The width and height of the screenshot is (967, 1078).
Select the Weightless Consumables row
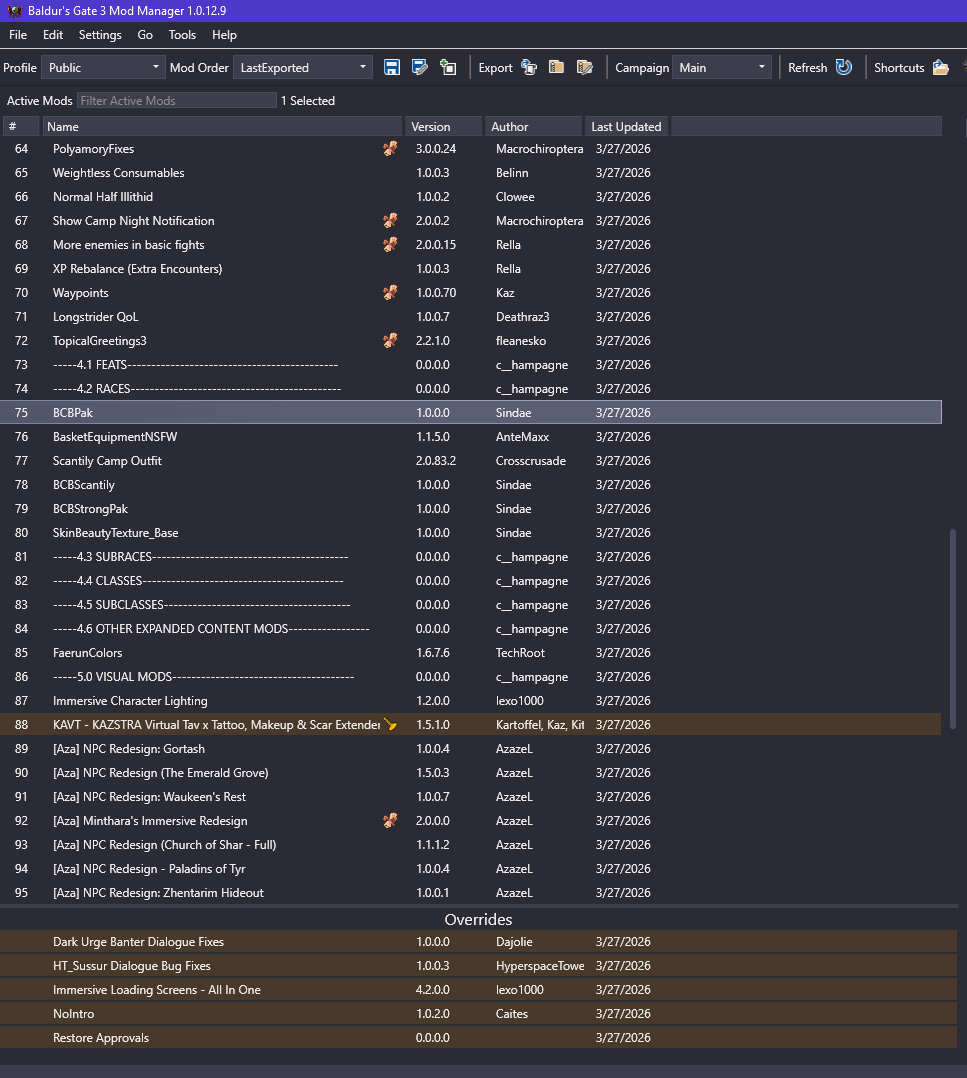(x=471, y=173)
